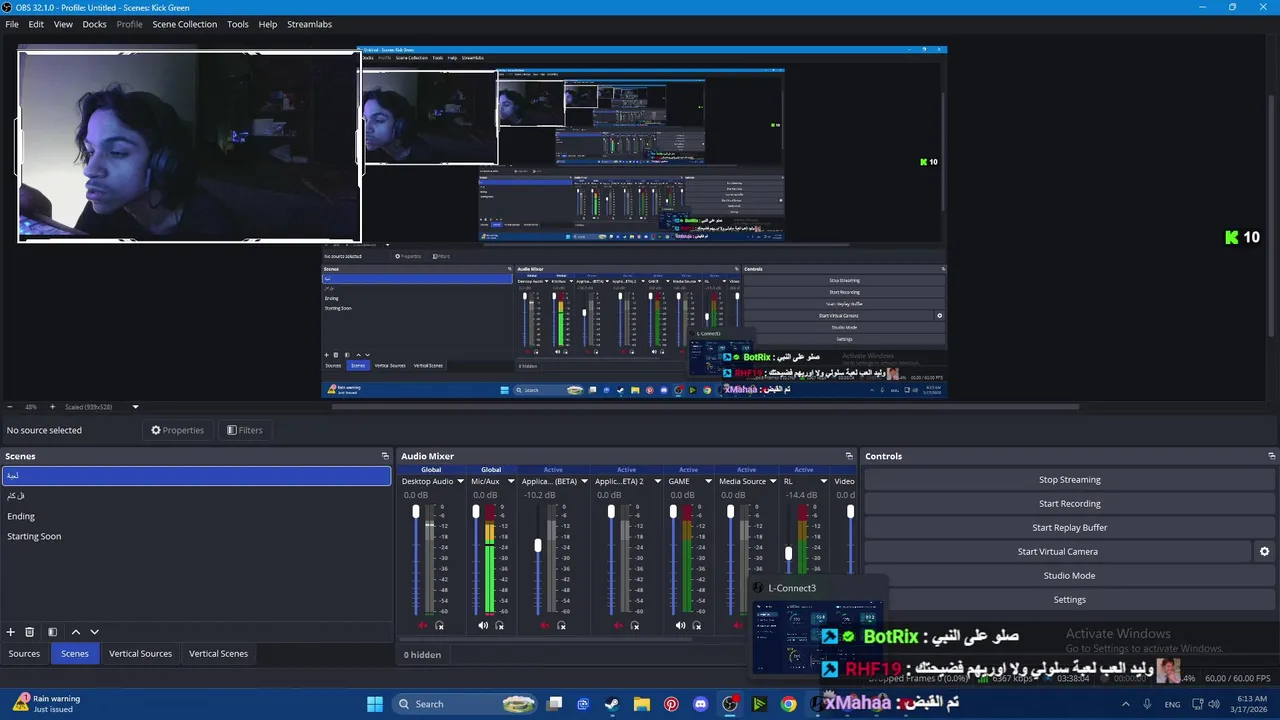The image size is (1280, 720).
Task: Toggle monitoring for GAME channel
Action: click(697, 626)
